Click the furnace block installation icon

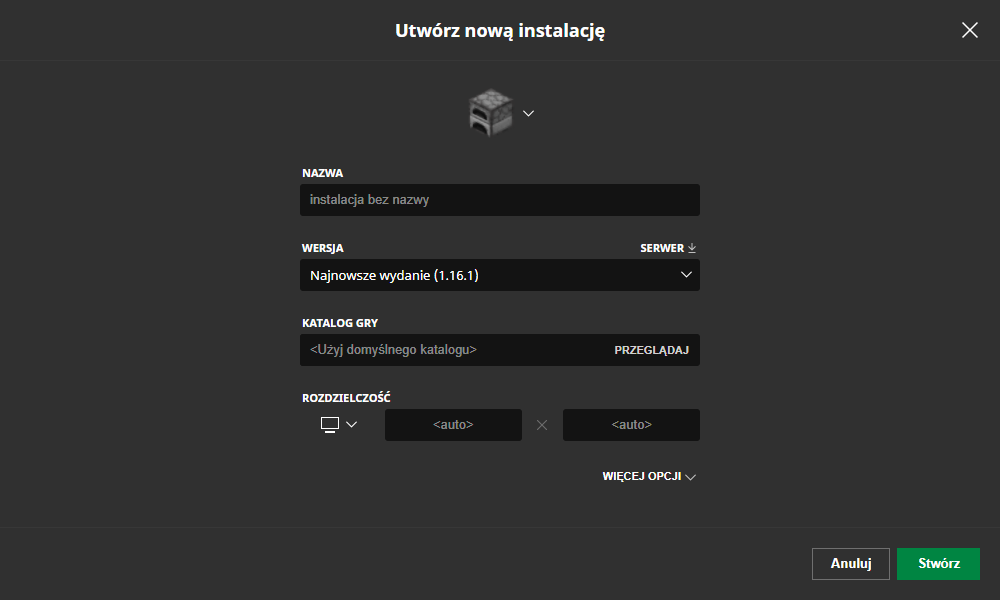tap(490, 113)
